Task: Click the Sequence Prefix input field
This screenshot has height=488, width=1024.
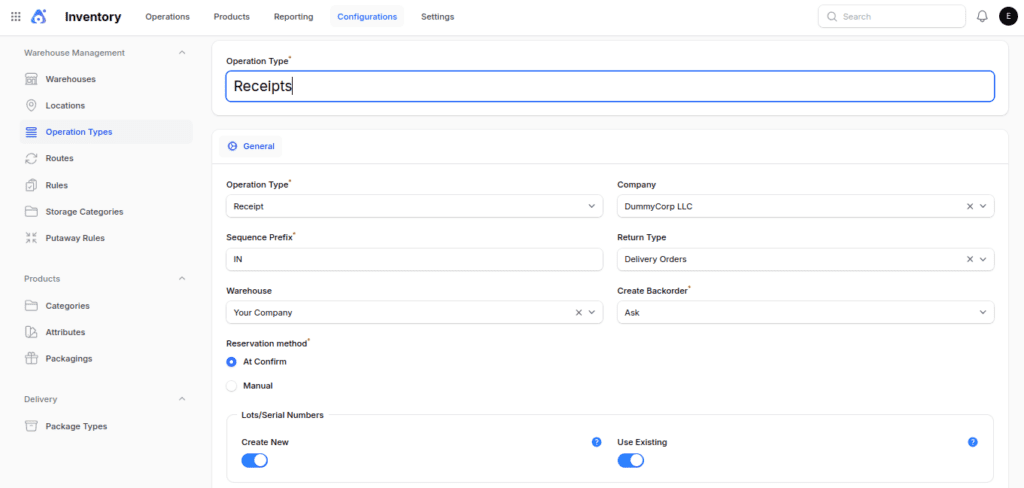Action: pyautogui.click(x=415, y=259)
